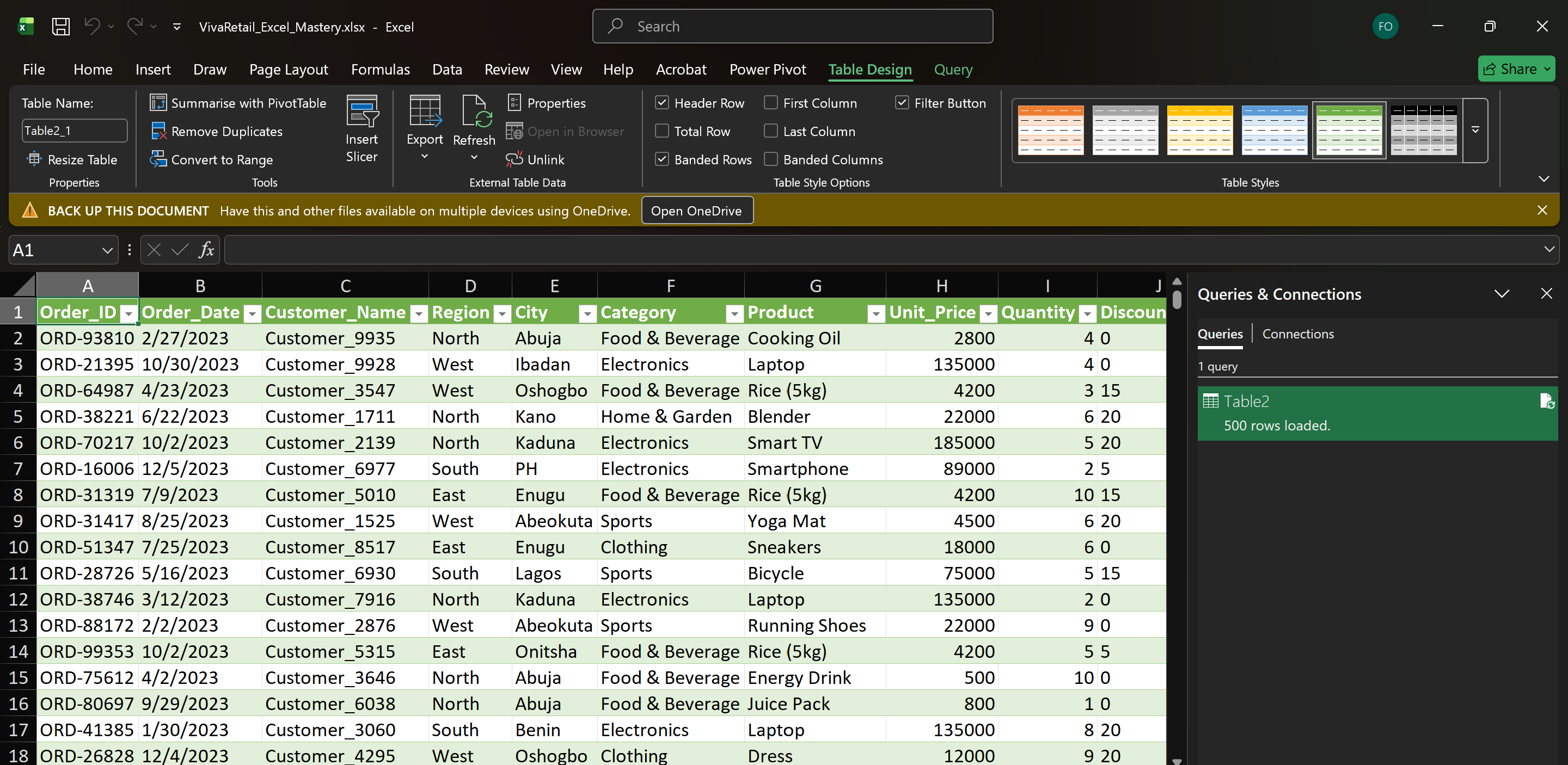Apply the orange table style swatch
Viewport: 1568px width, 765px height.
point(1050,129)
